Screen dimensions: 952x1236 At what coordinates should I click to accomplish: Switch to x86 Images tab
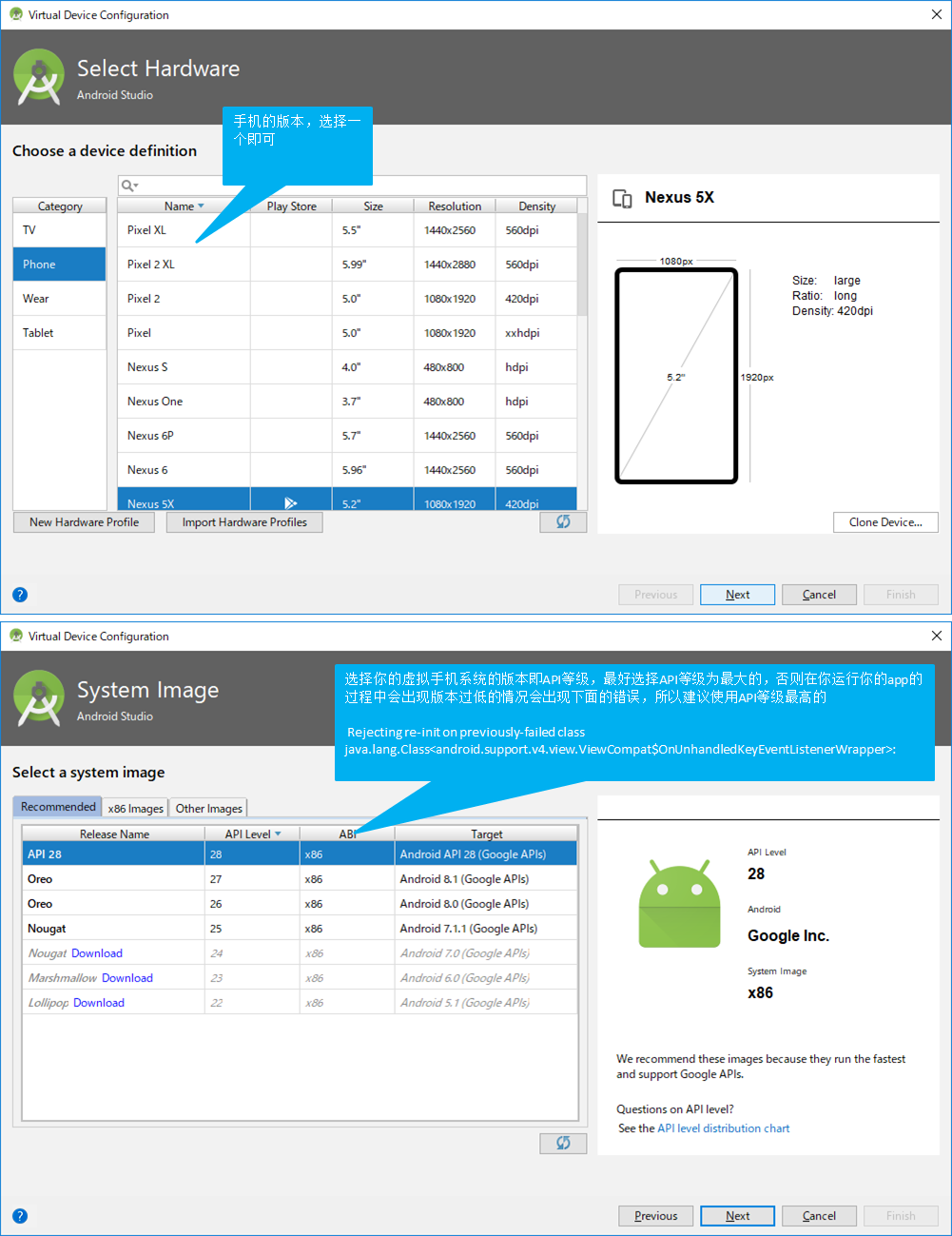point(135,808)
